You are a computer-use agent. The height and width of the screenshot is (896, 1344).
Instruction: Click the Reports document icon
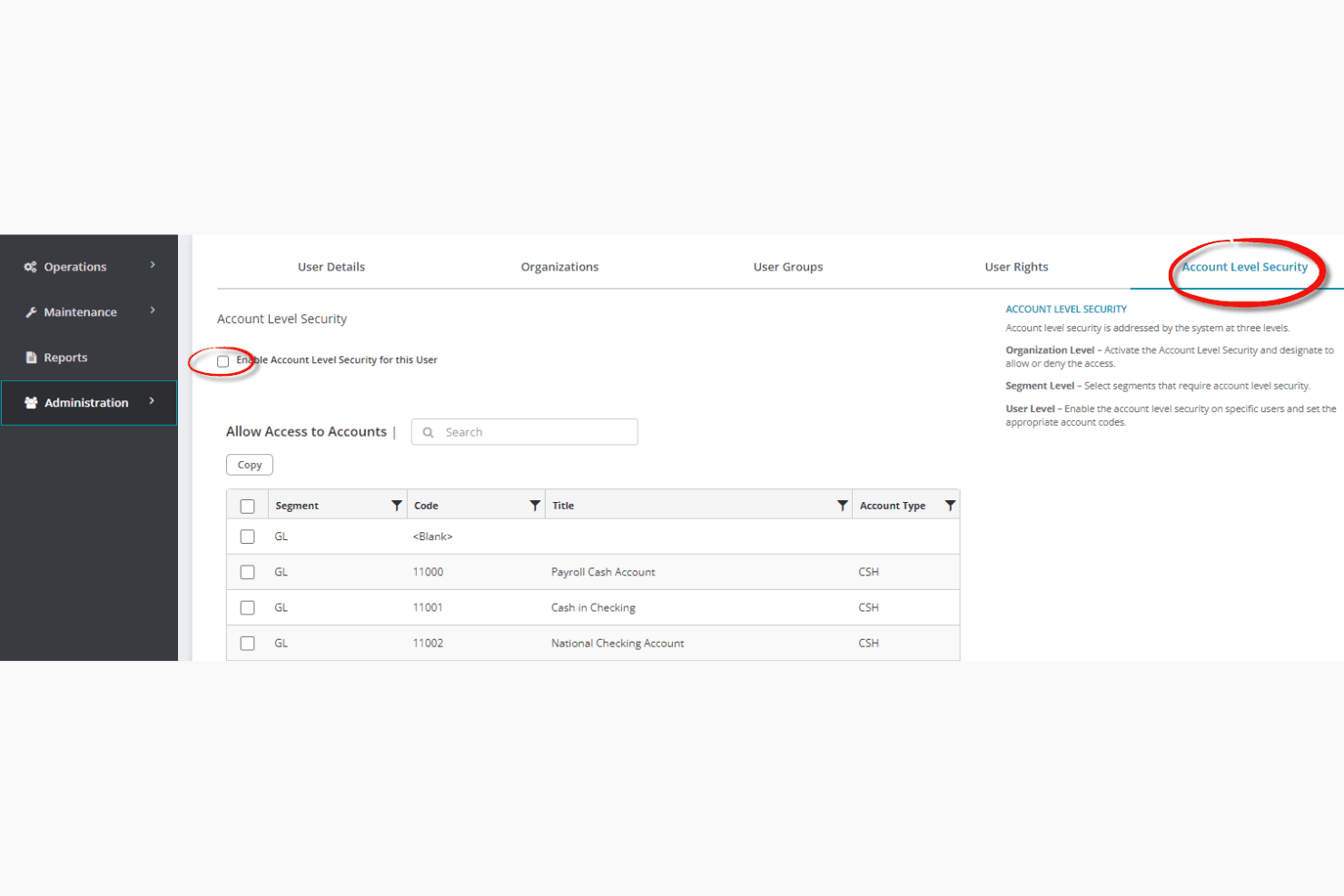tap(31, 358)
